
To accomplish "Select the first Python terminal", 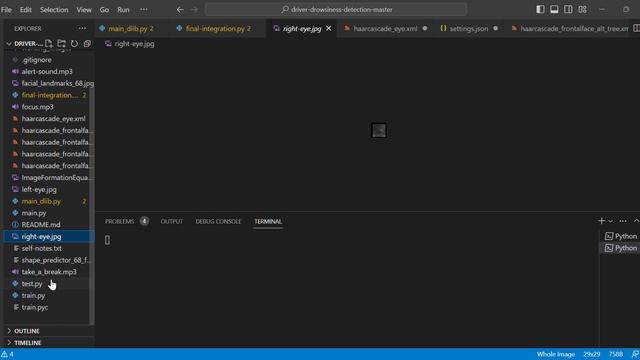I will (620, 236).
